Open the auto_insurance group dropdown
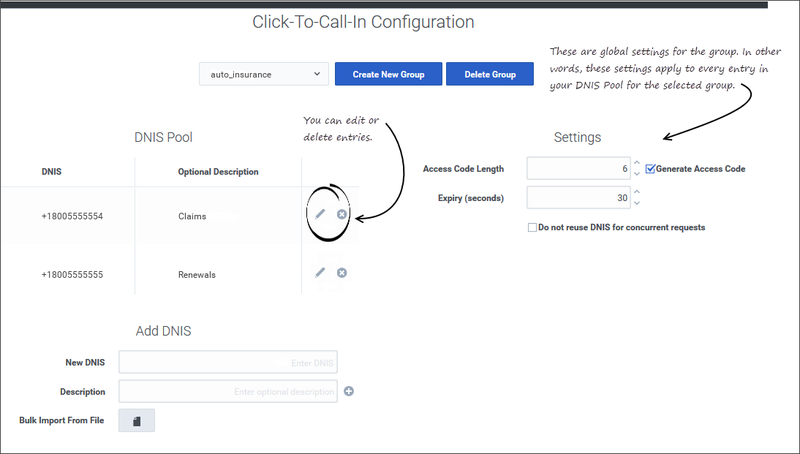800x454 pixels. (x=263, y=74)
